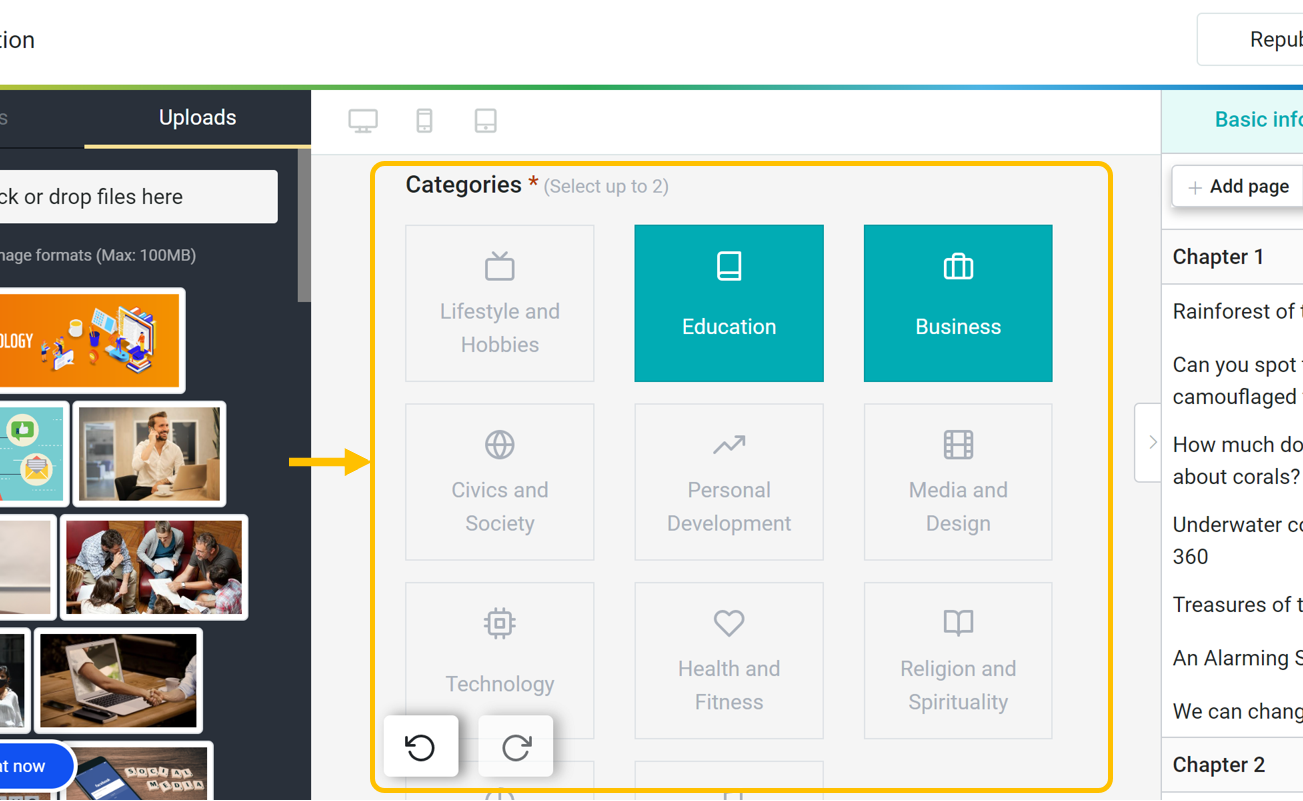1303x801 pixels.
Task: Select the social media phone thumbnail
Action: point(140,771)
